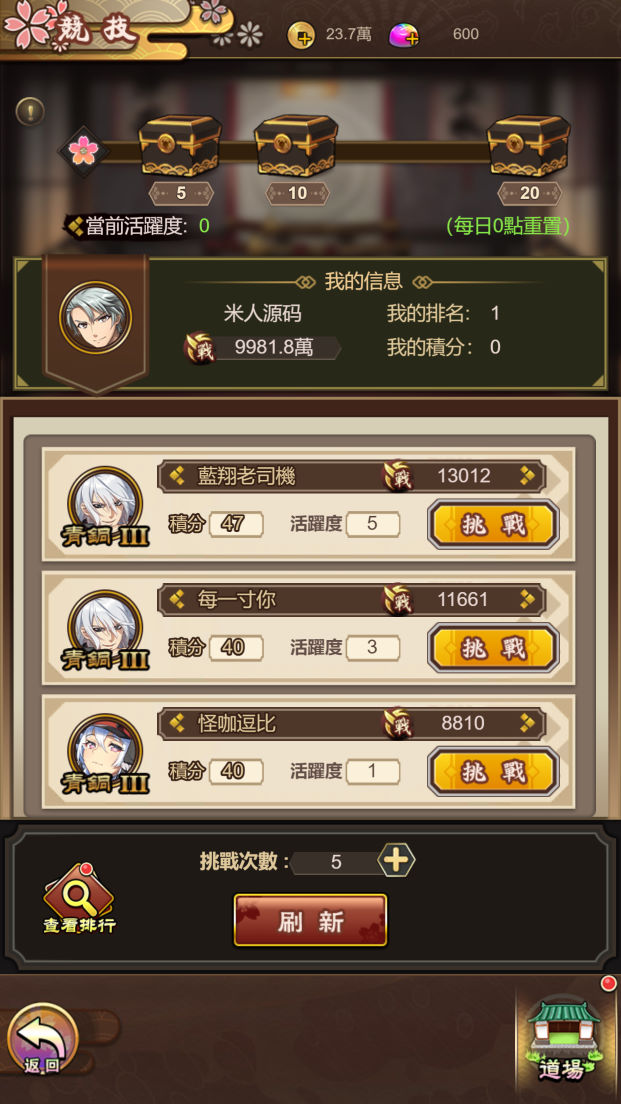Challenge player 藍翔老司機

(x=494, y=524)
